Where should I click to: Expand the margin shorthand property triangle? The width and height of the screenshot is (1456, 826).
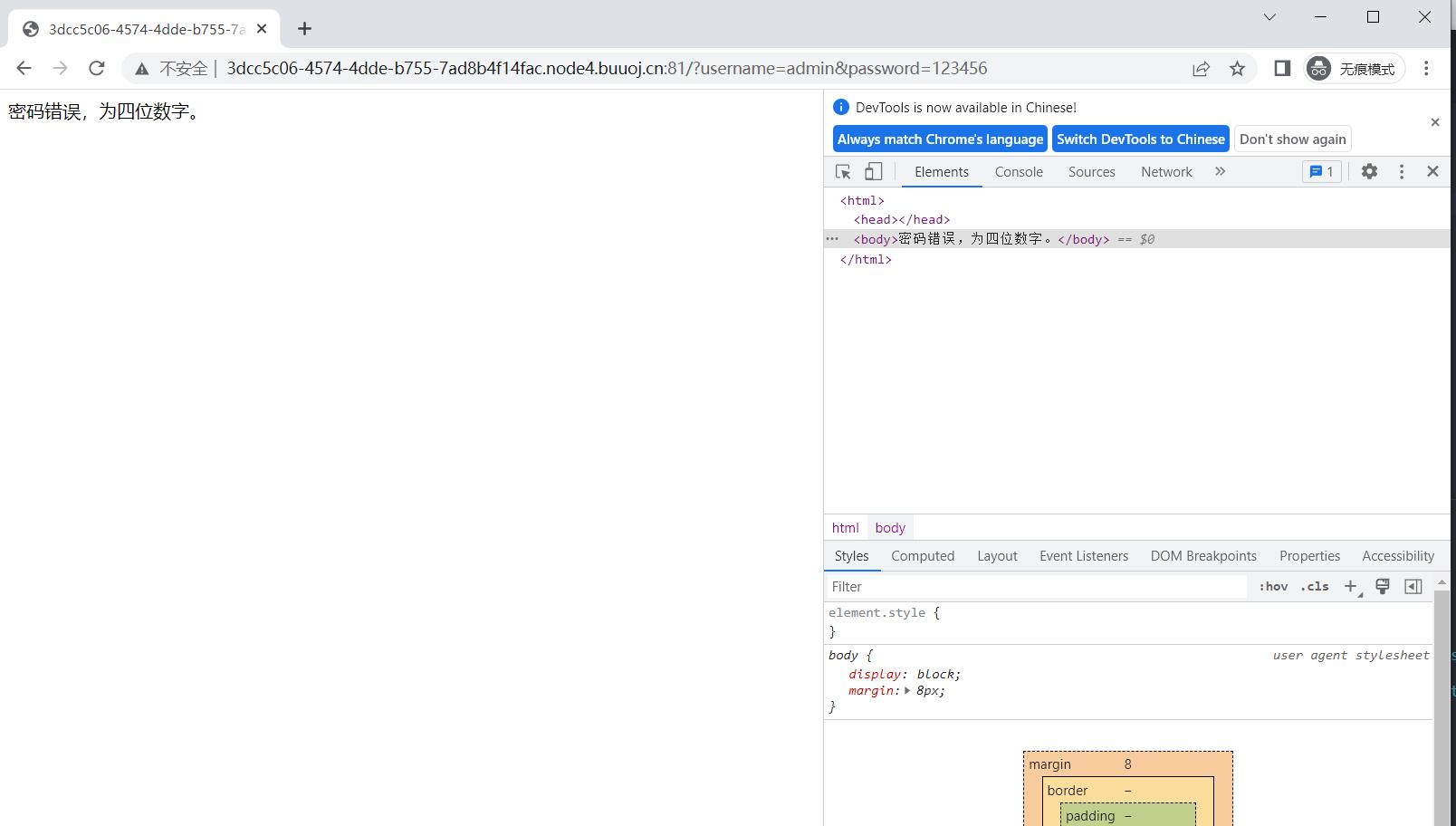(907, 691)
